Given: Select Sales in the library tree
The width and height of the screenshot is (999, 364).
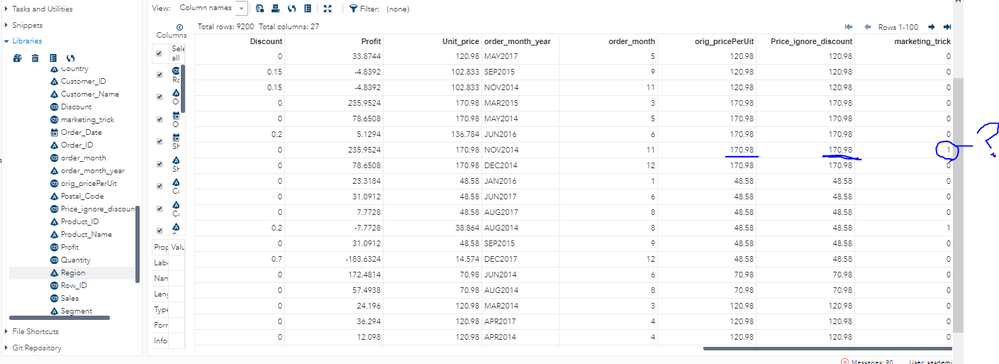Looking at the screenshot, I should coord(69,298).
